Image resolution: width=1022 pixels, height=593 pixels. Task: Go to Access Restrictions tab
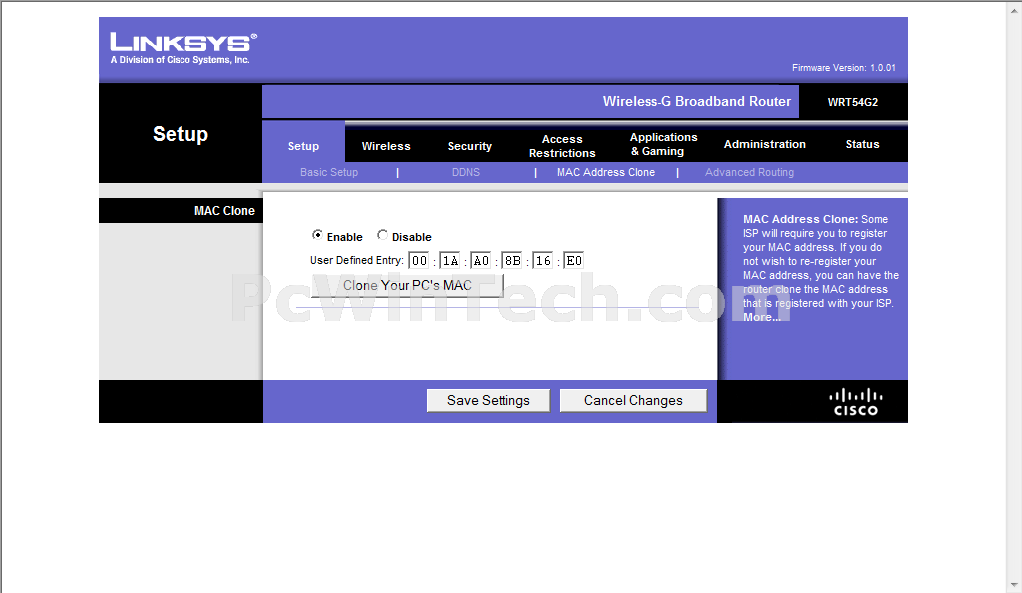[x=562, y=146]
